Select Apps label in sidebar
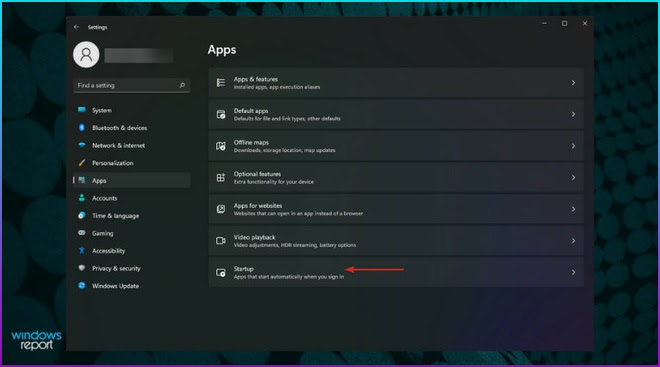The image size is (660, 367). tap(99, 181)
